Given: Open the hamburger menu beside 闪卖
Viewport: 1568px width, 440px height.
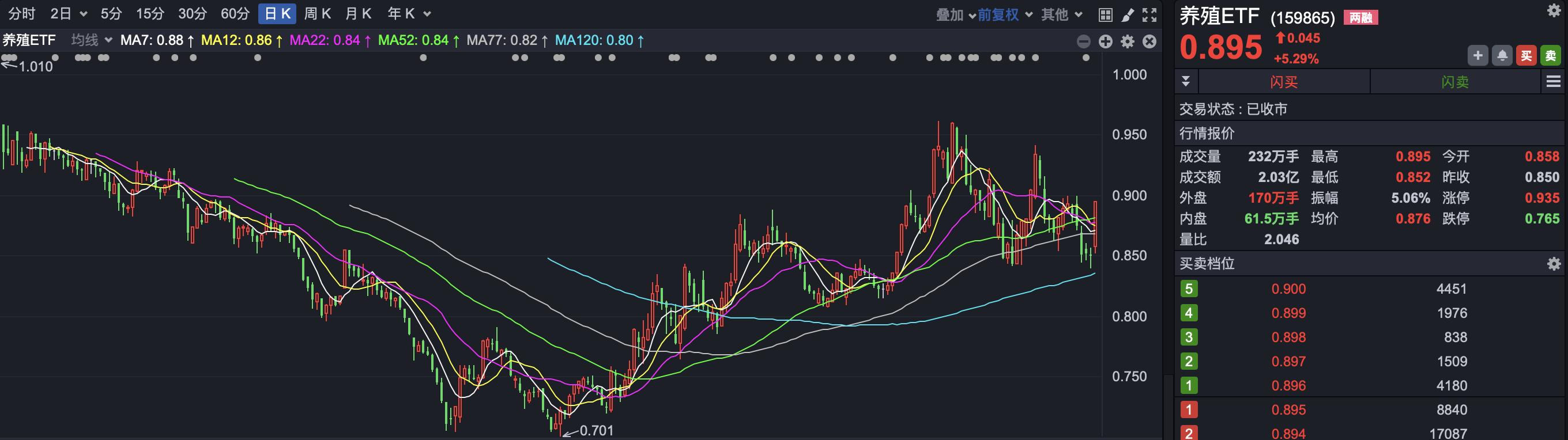Looking at the screenshot, I should coord(1554,81).
